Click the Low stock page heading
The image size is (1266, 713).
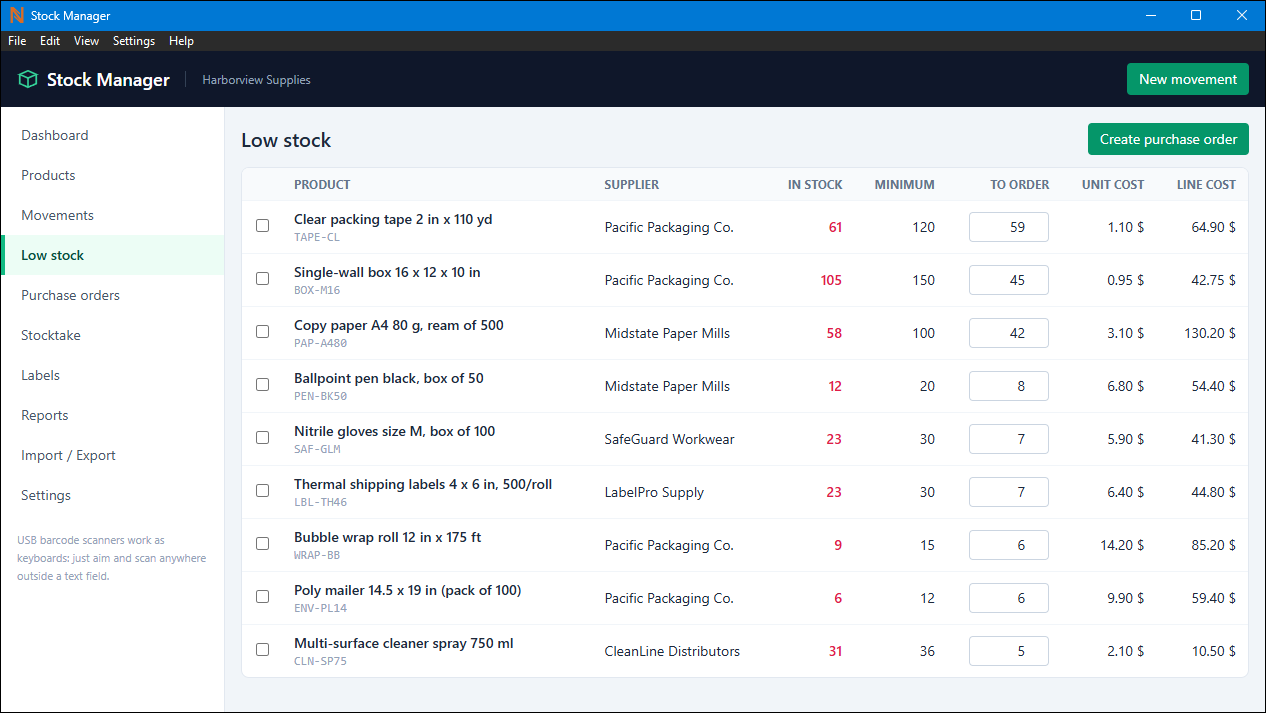(286, 140)
